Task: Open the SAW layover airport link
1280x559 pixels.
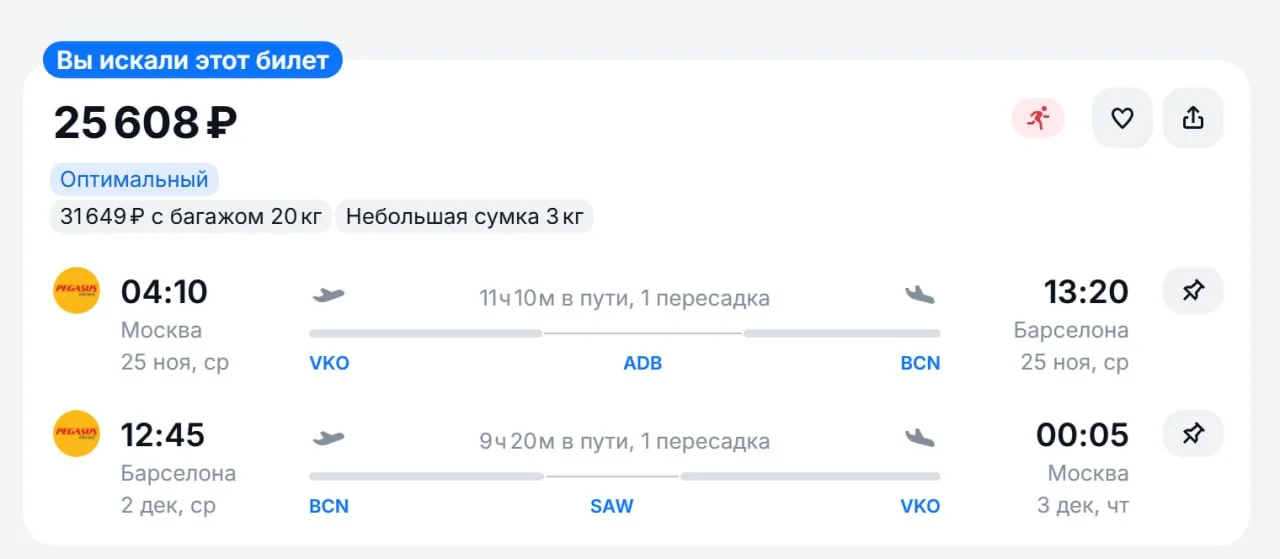Action: pyautogui.click(x=612, y=506)
